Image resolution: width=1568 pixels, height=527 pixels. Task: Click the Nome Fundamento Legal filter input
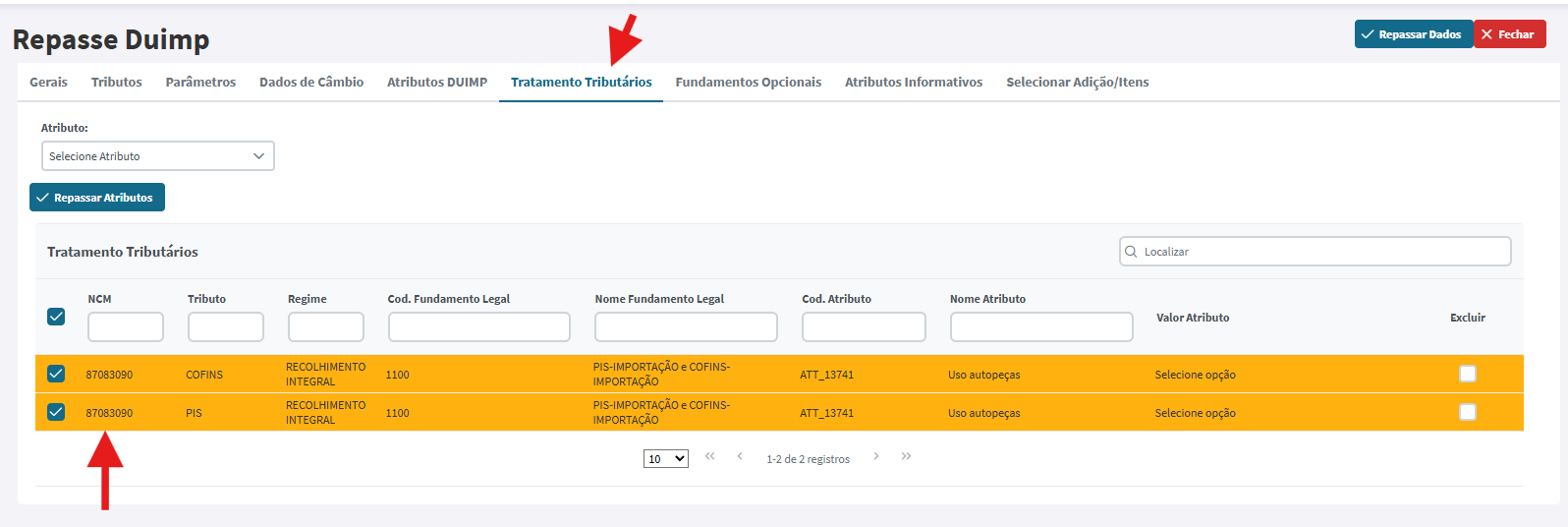pyautogui.click(x=686, y=327)
